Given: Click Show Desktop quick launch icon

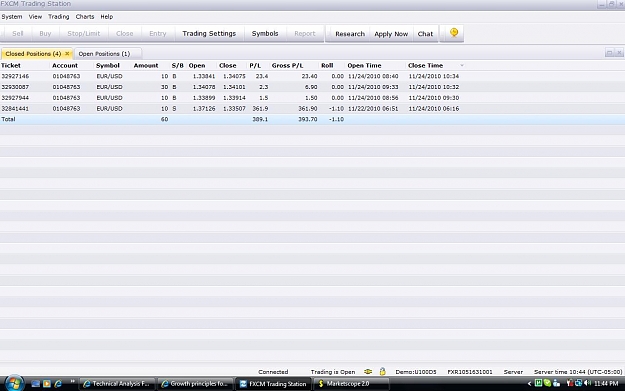Looking at the screenshot, I should point(35,384).
